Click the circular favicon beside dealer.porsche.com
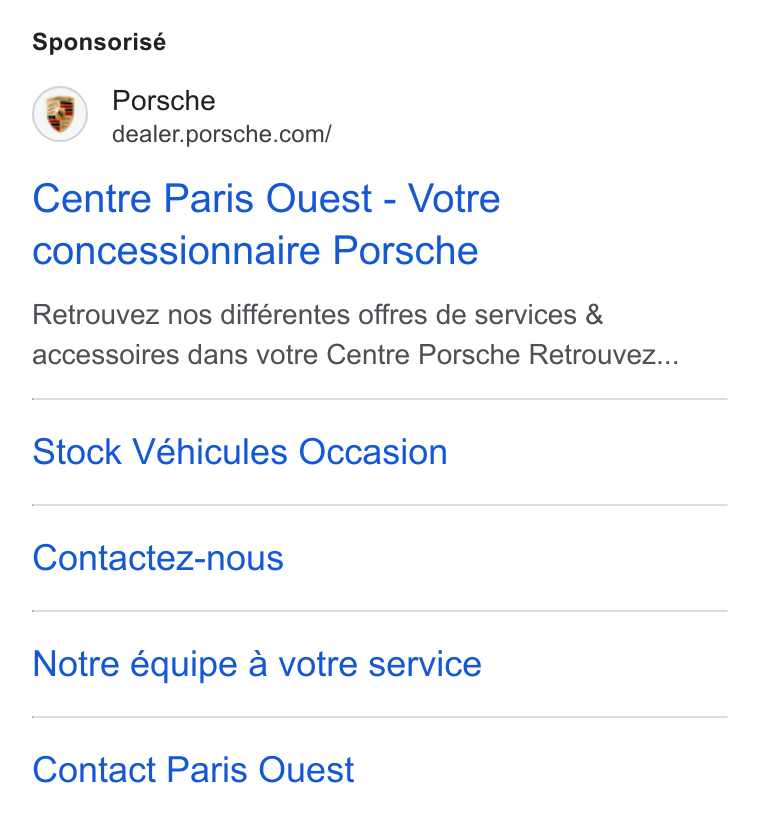Image resolution: width=760 pixels, height=822 pixels. point(60,114)
